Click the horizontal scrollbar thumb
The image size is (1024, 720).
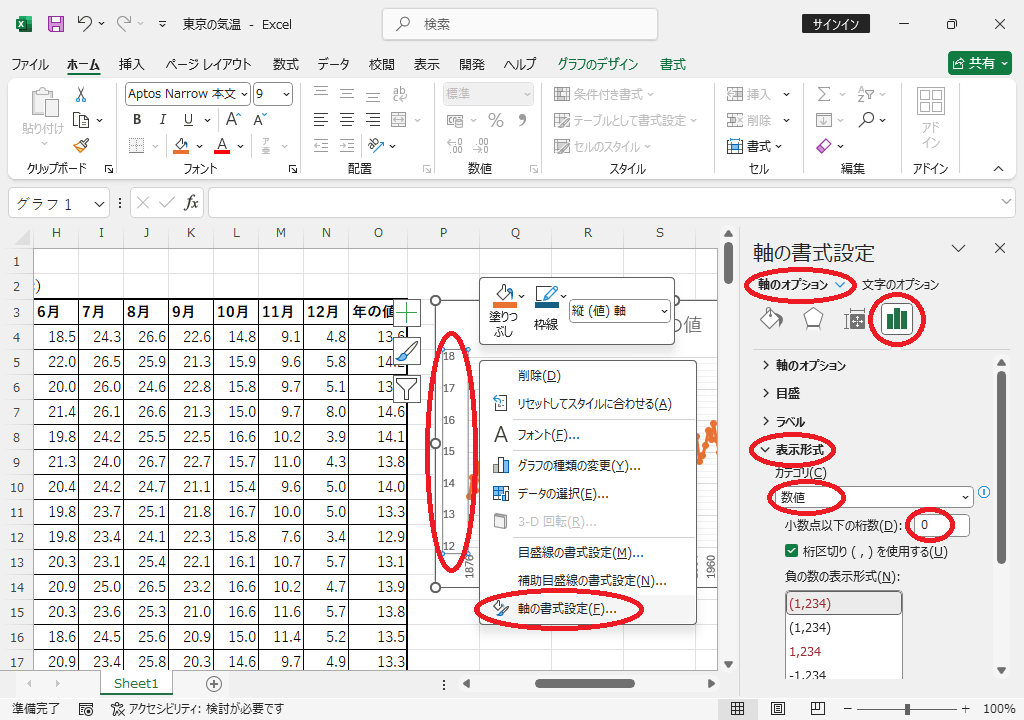(584, 683)
